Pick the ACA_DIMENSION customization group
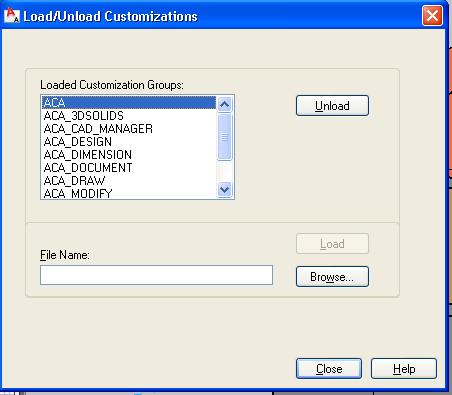 pos(129,155)
